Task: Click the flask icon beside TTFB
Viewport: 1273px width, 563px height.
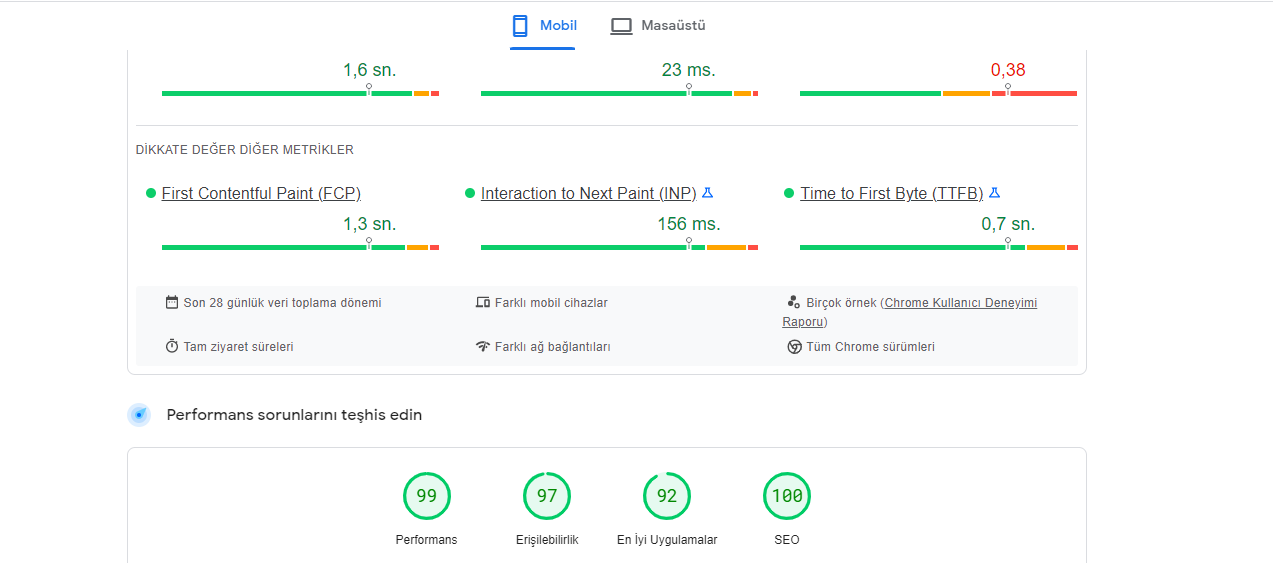Action: click(x=995, y=193)
